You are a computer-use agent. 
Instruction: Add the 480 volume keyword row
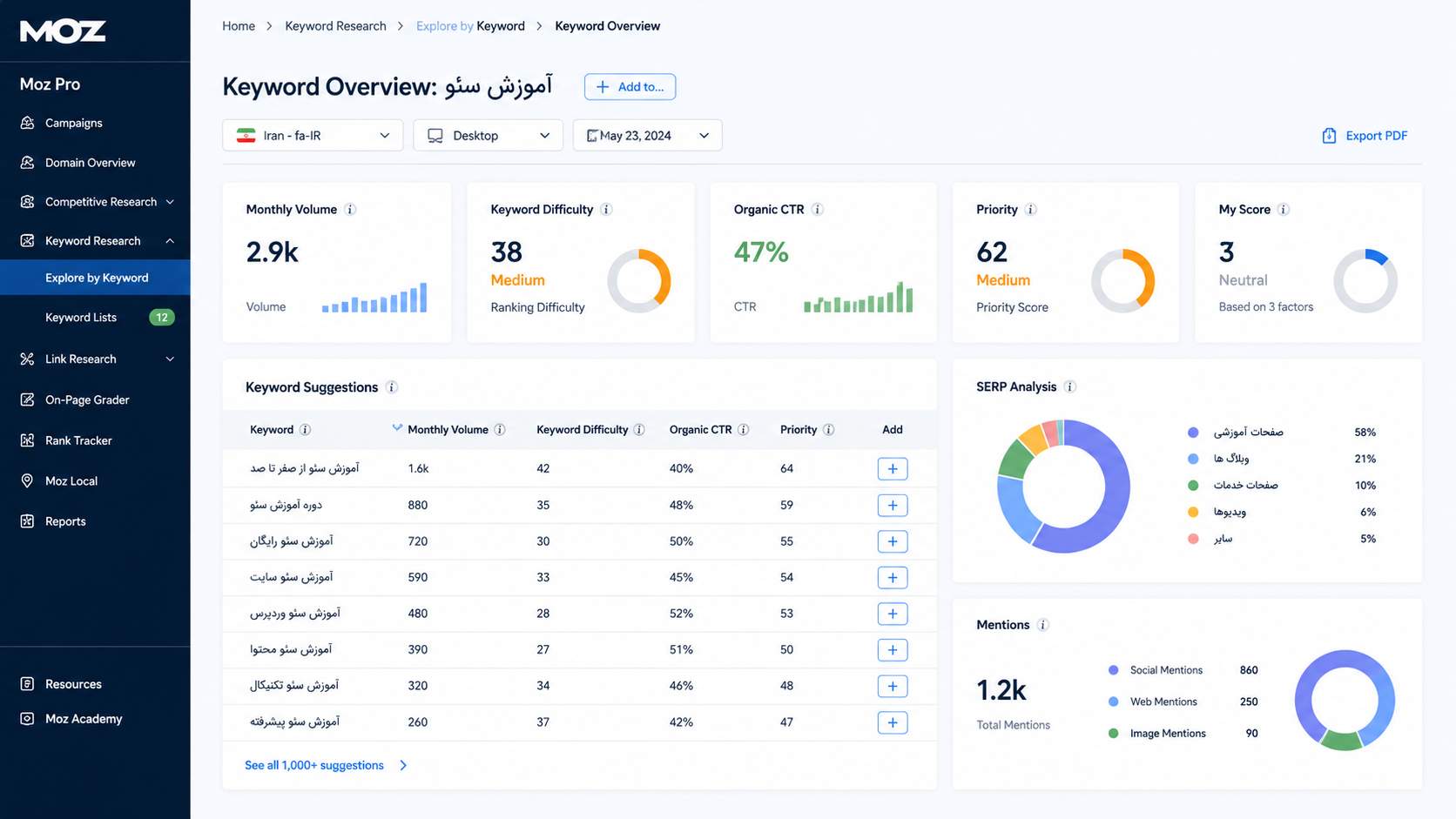pyautogui.click(x=893, y=614)
